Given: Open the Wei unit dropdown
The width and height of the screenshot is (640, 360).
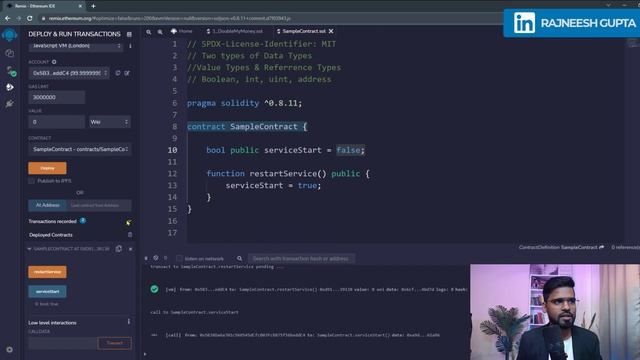Looking at the screenshot, I should (x=109, y=122).
